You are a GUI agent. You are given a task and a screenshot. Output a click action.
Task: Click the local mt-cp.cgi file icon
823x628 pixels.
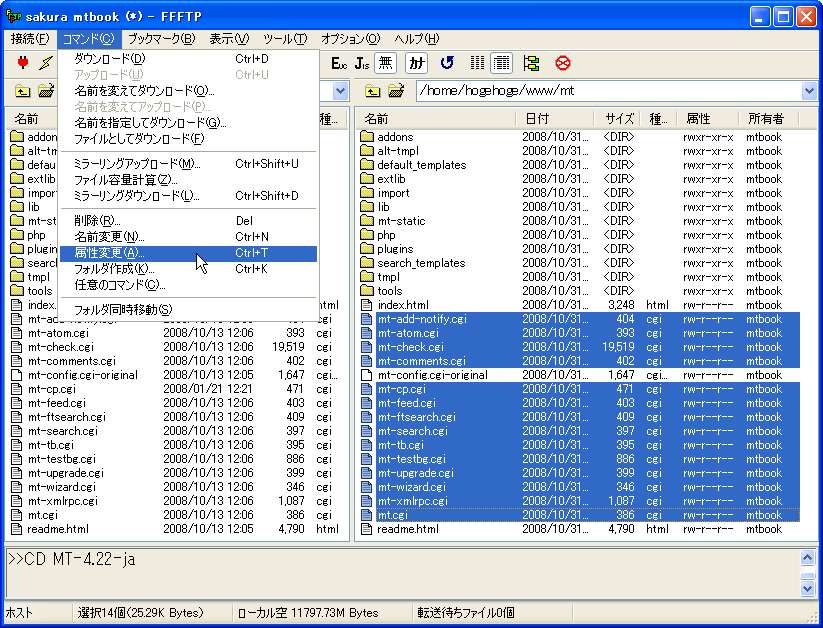17,389
